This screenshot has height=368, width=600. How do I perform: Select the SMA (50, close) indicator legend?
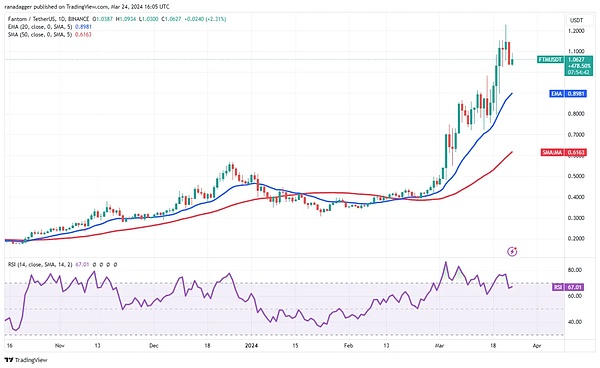(50, 34)
